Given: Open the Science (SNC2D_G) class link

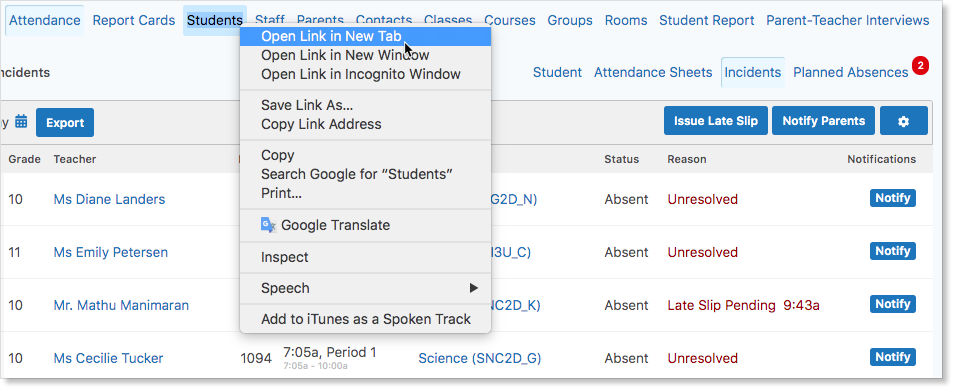Looking at the screenshot, I should point(480,359).
